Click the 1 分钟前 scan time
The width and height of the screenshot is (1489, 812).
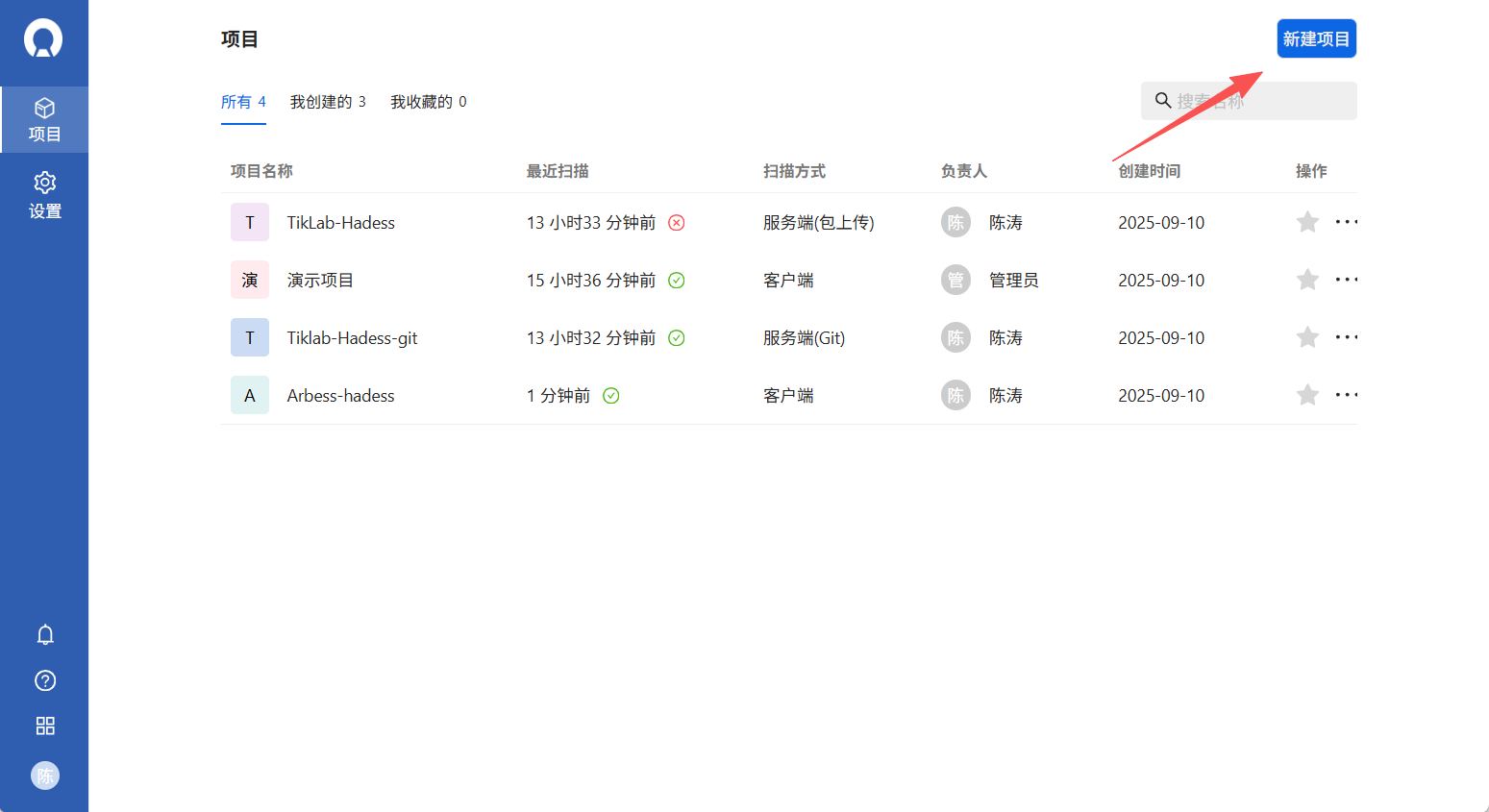(558, 396)
